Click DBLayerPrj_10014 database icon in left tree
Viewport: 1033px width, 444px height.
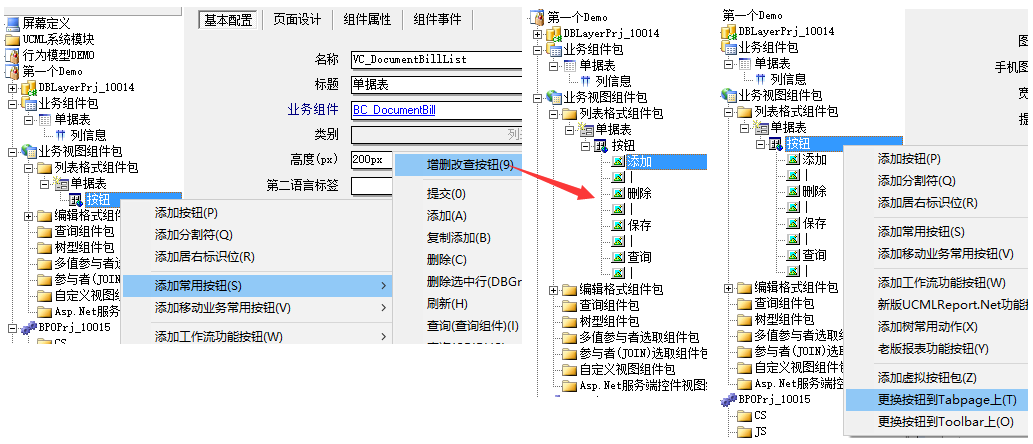click(28, 88)
